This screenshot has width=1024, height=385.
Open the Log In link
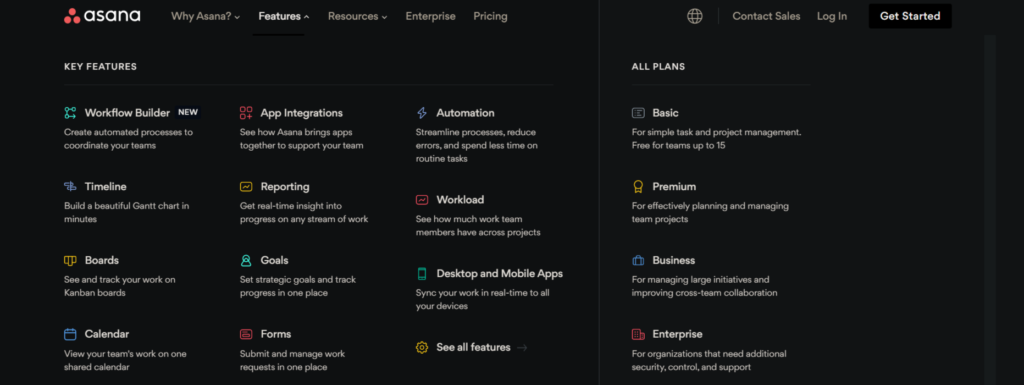[x=832, y=16]
